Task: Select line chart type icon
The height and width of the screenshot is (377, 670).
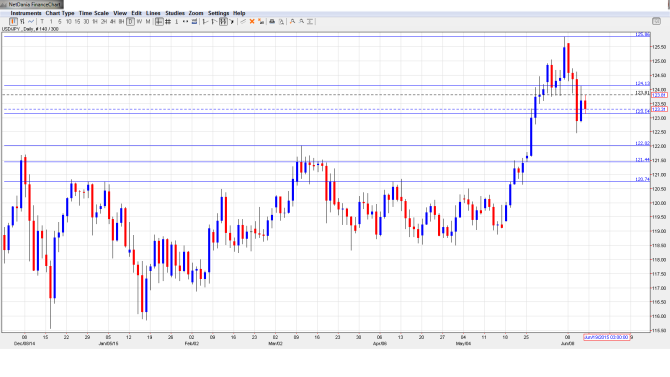Action: coord(31,21)
